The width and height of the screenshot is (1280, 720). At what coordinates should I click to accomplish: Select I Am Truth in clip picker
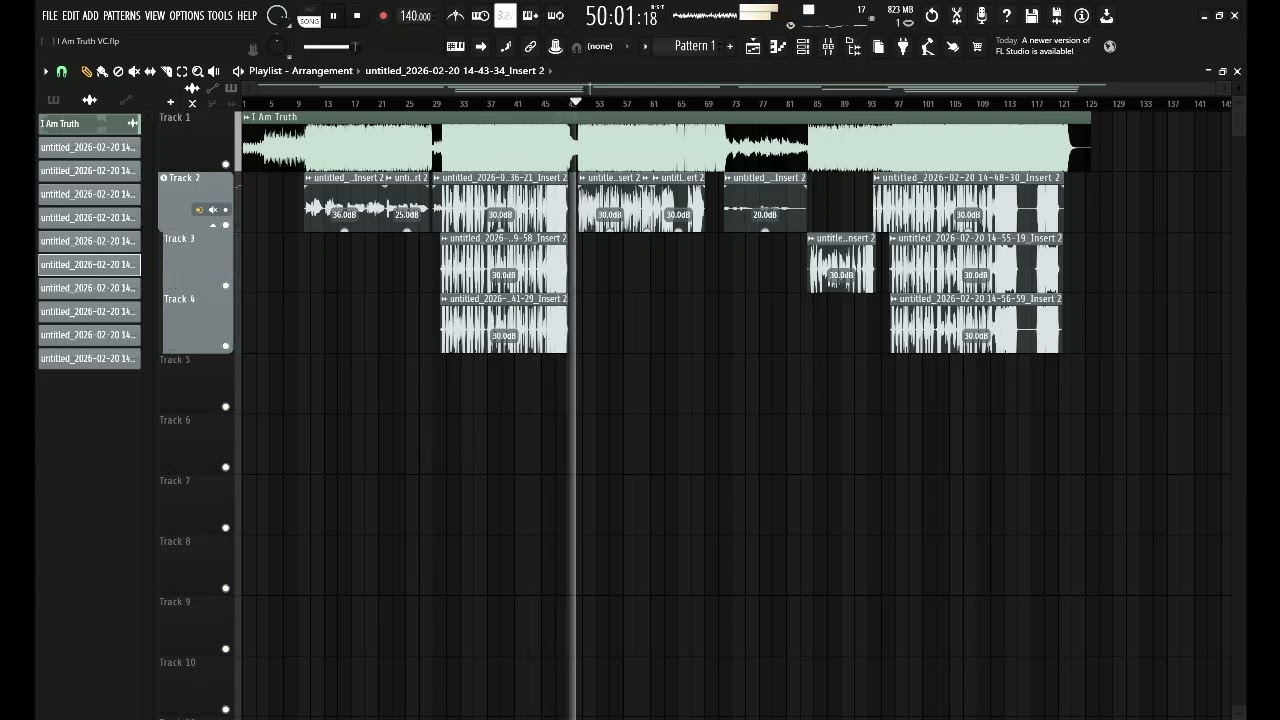(89, 124)
